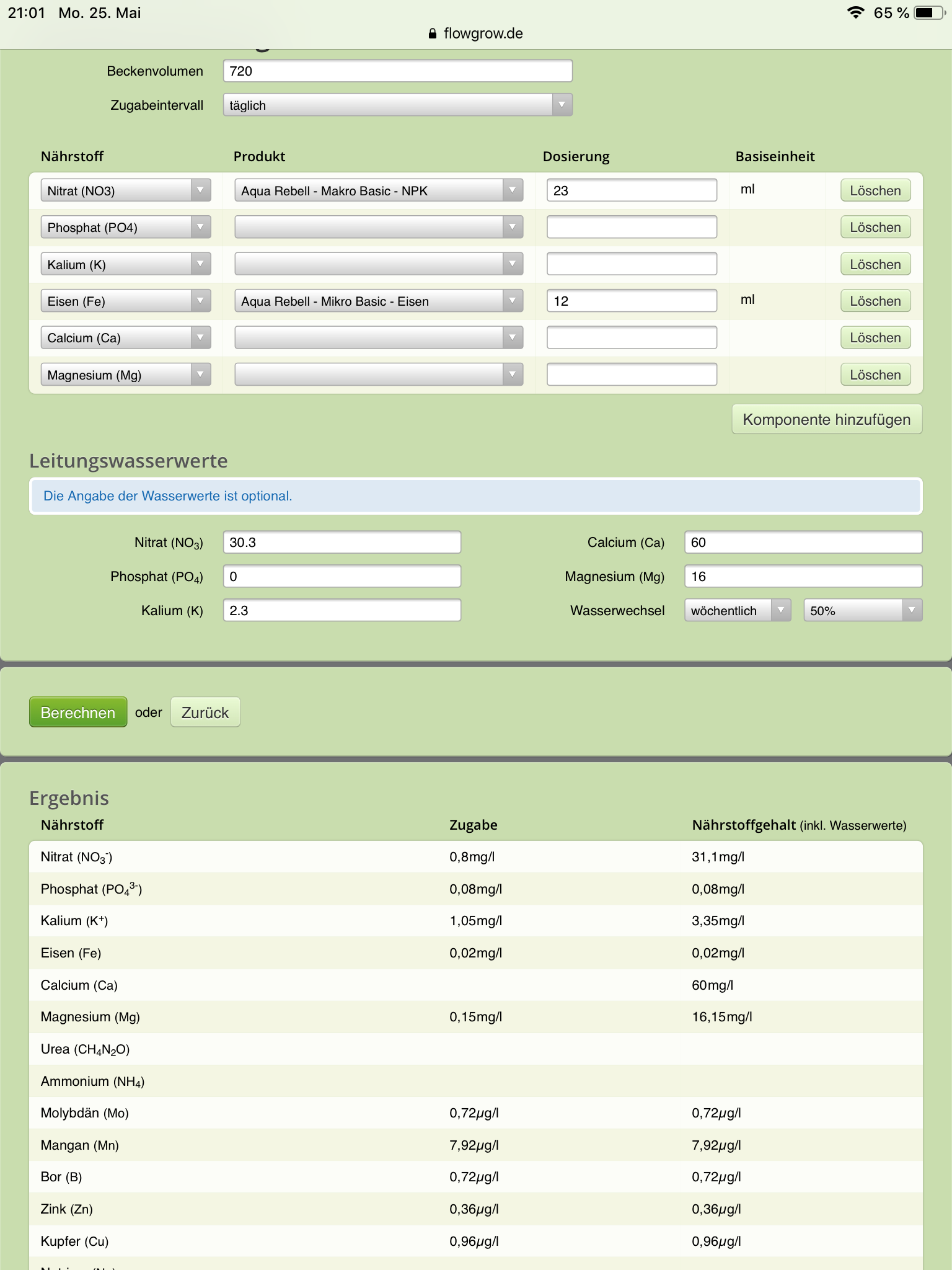
Task: Delete the Eisen (Fe) component row
Action: (875, 301)
